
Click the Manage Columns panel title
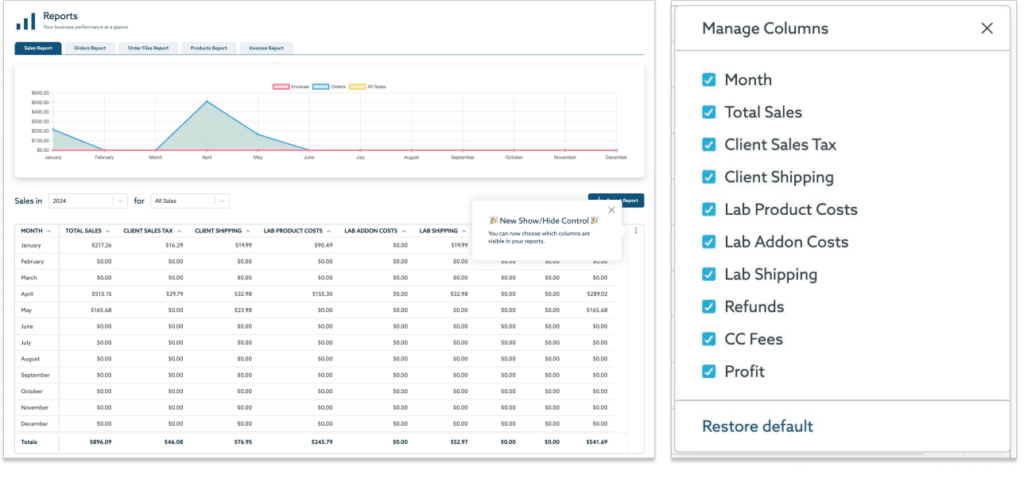point(765,29)
